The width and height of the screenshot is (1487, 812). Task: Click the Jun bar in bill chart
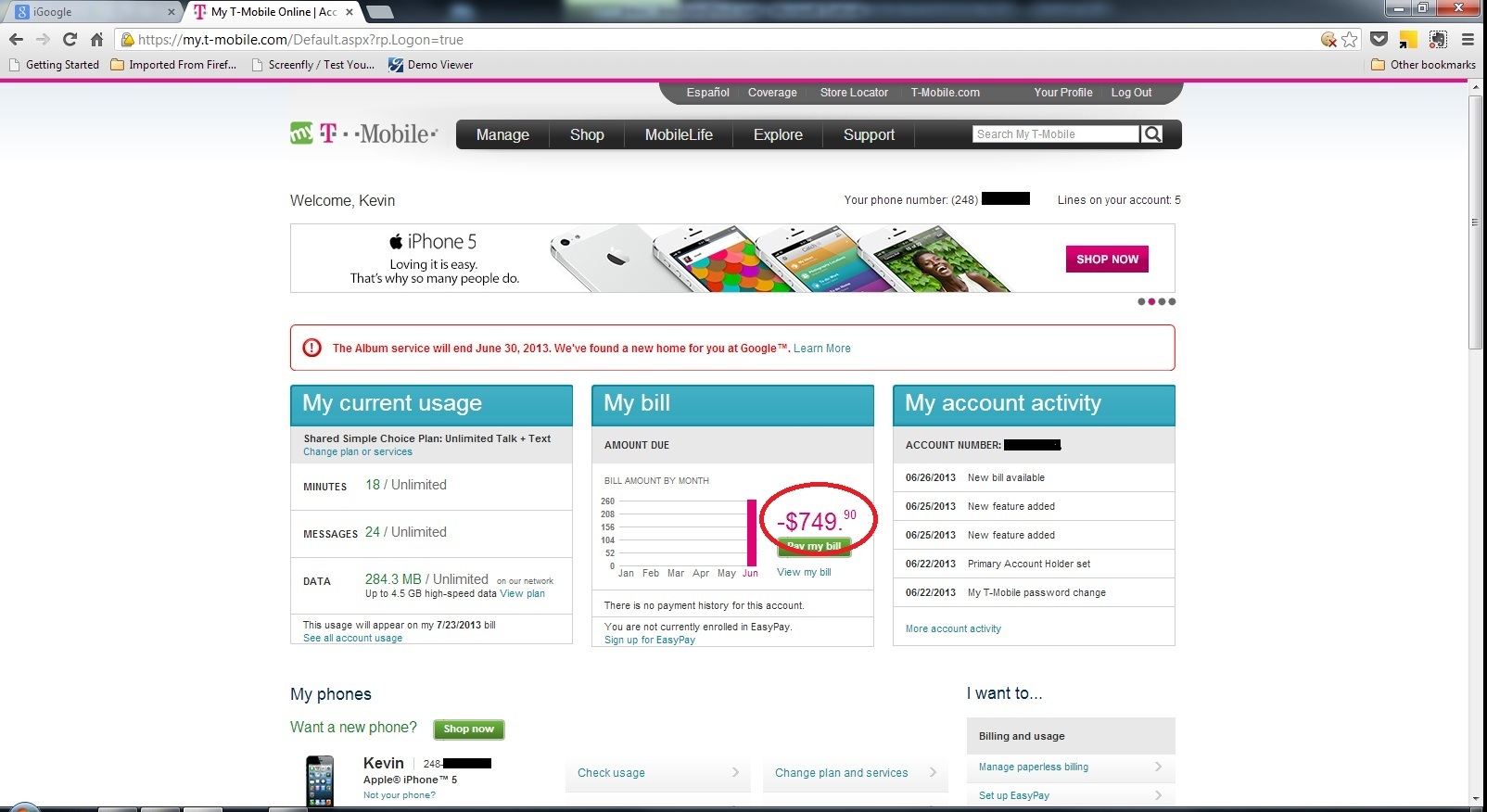752,533
